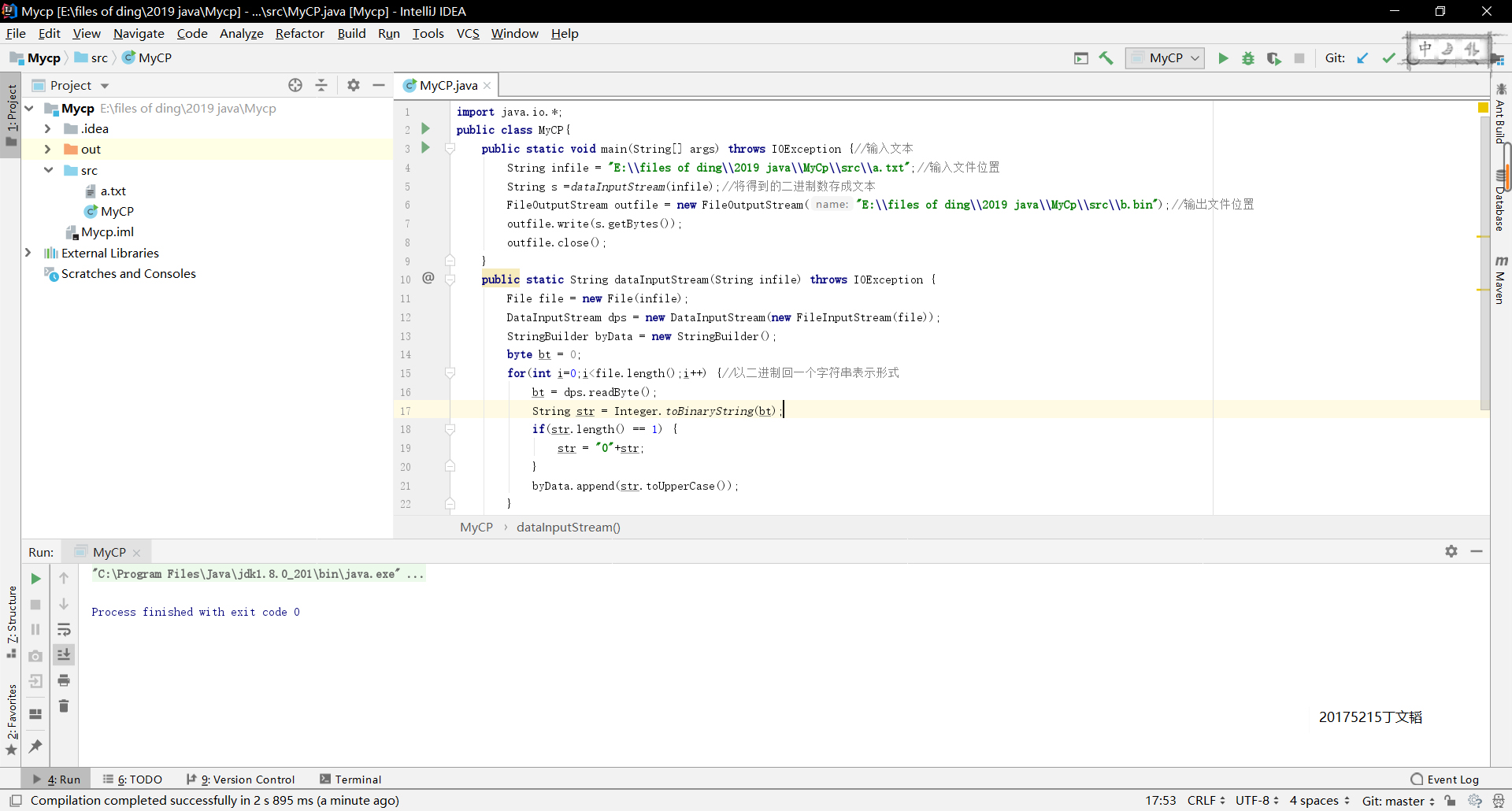Viewport: 1512px width, 811px height.
Task: Close the MyCP.java editor tab
Action: click(487, 86)
